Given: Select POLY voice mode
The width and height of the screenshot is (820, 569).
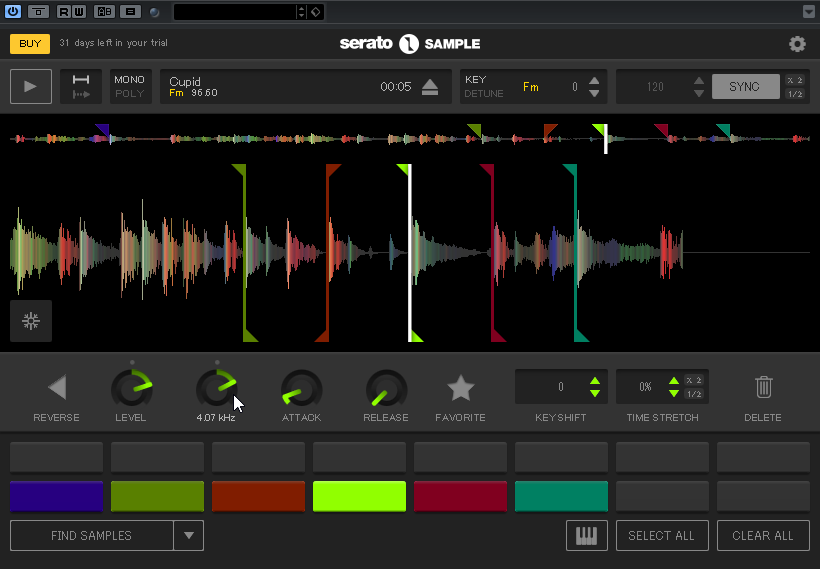Looking at the screenshot, I should coord(129,94).
